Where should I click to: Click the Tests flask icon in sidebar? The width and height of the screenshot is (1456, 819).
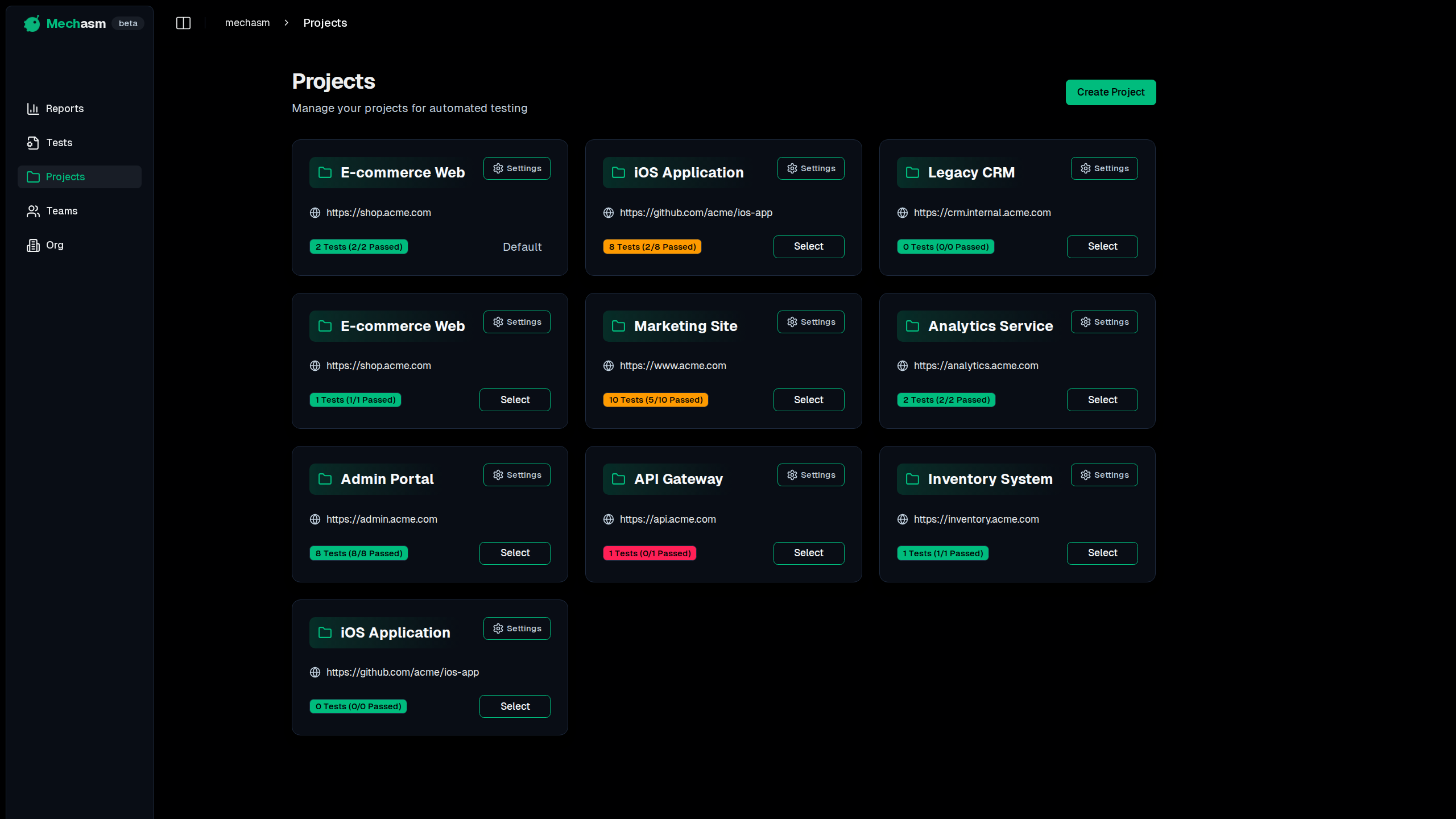click(32, 142)
